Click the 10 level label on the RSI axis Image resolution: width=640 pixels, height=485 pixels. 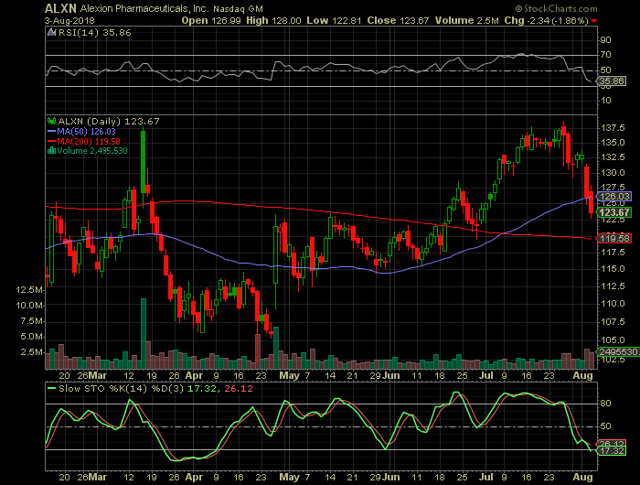606,100
